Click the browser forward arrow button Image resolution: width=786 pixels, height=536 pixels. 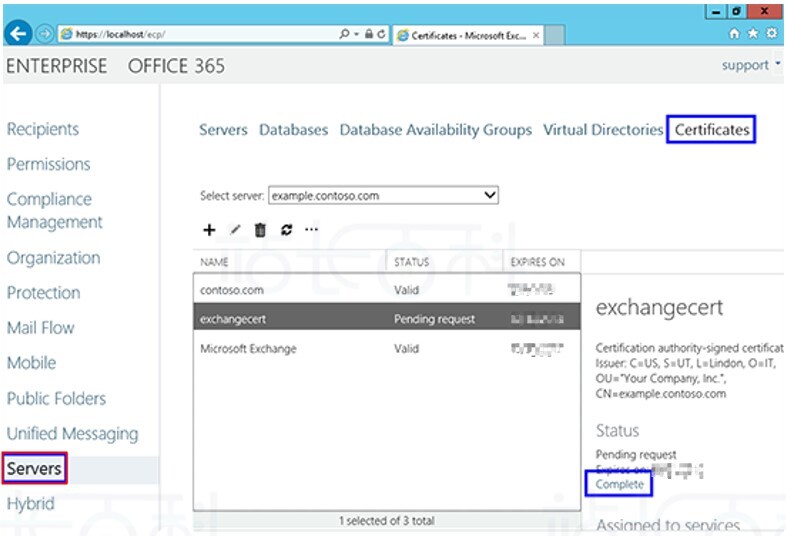pyautogui.click(x=45, y=34)
